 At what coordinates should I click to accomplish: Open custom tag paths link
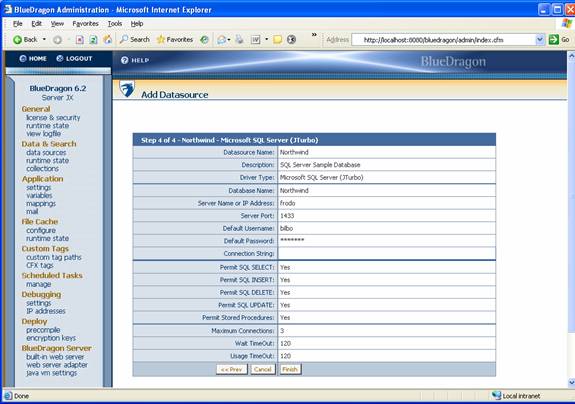pyautogui.click(x=54, y=257)
